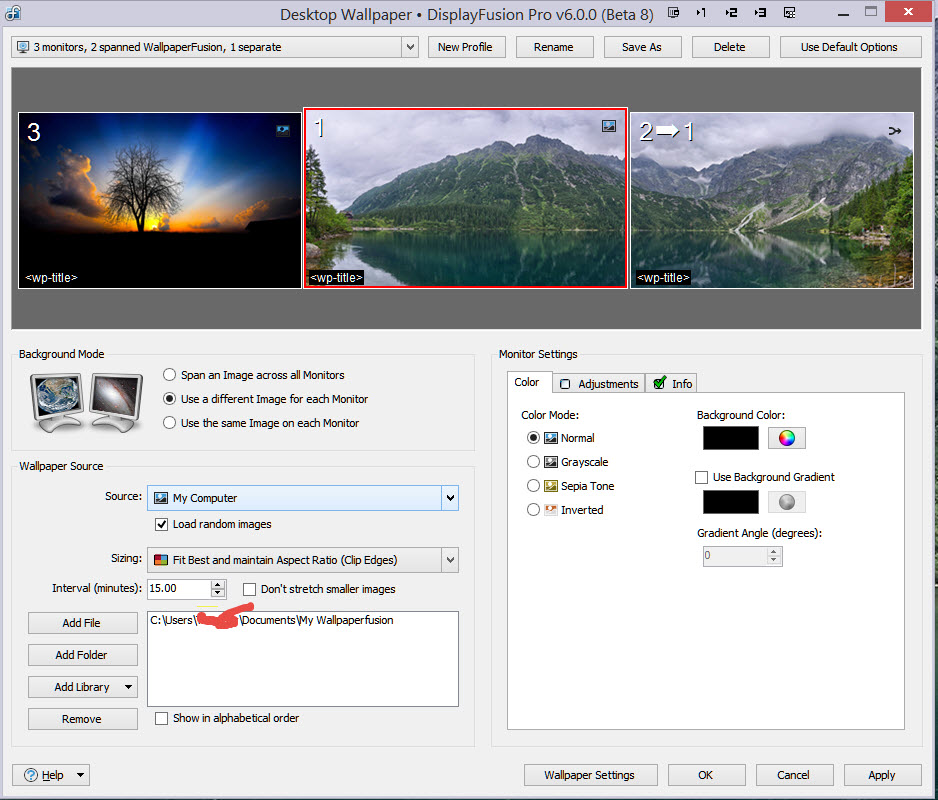938x800 pixels.
Task: Click the black Background Color swatch
Action: pos(730,438)
